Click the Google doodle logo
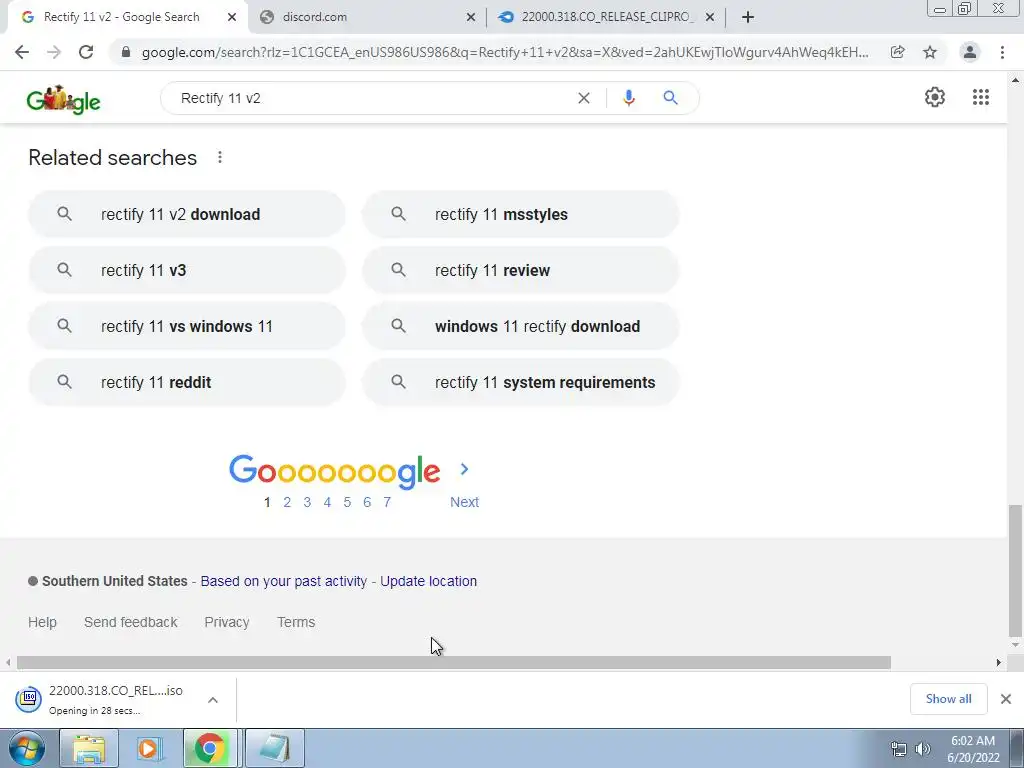Viewport: 1024px width, 768px height. point(63,100)
